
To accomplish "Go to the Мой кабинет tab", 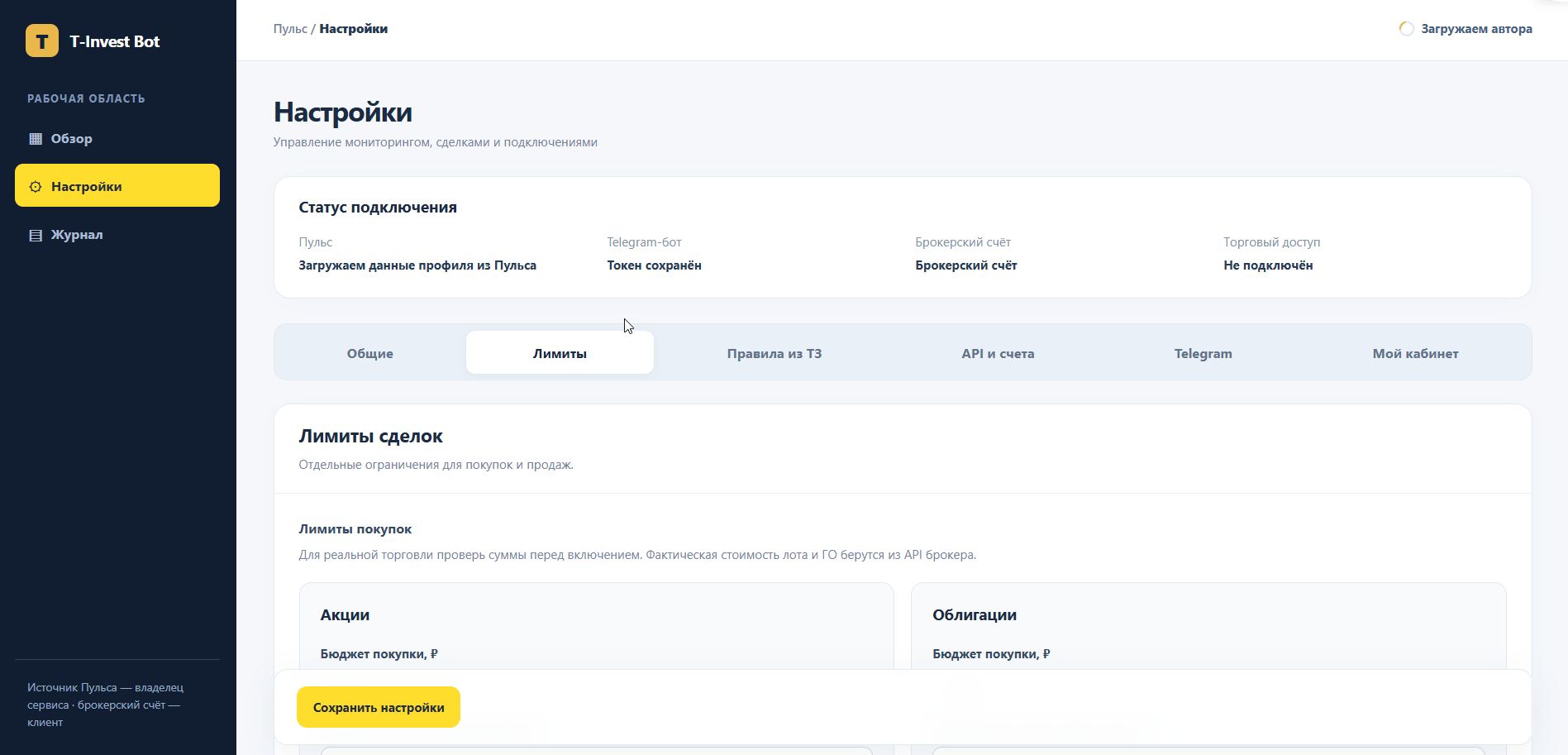I will click(x=1415, y=353).
